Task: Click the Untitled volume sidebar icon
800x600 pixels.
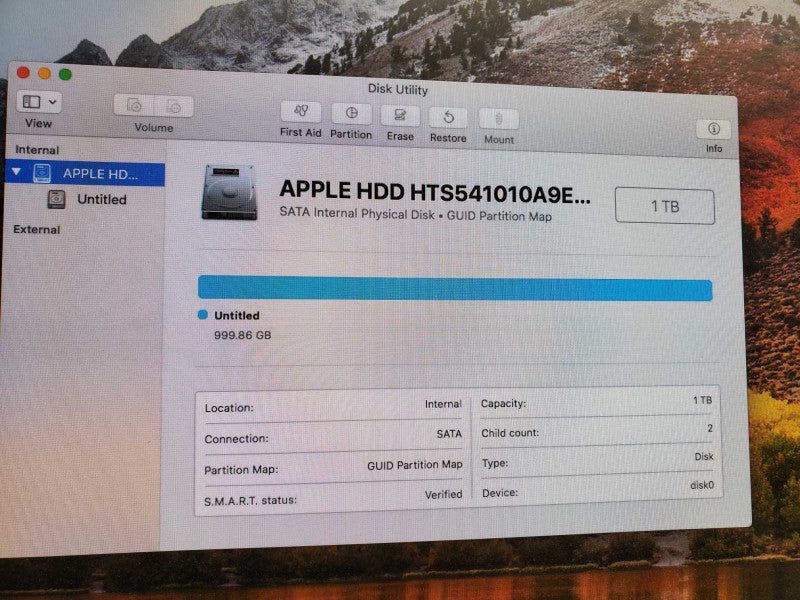Action: point(56,199)
